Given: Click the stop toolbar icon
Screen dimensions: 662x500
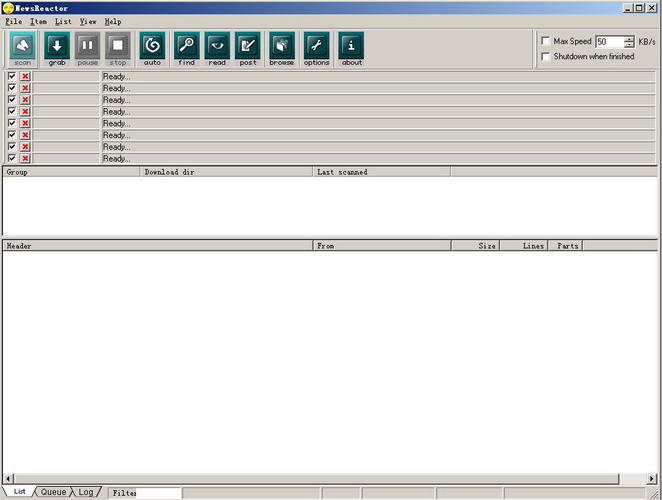Looking at the screenshot, I should tap(118, 49).
